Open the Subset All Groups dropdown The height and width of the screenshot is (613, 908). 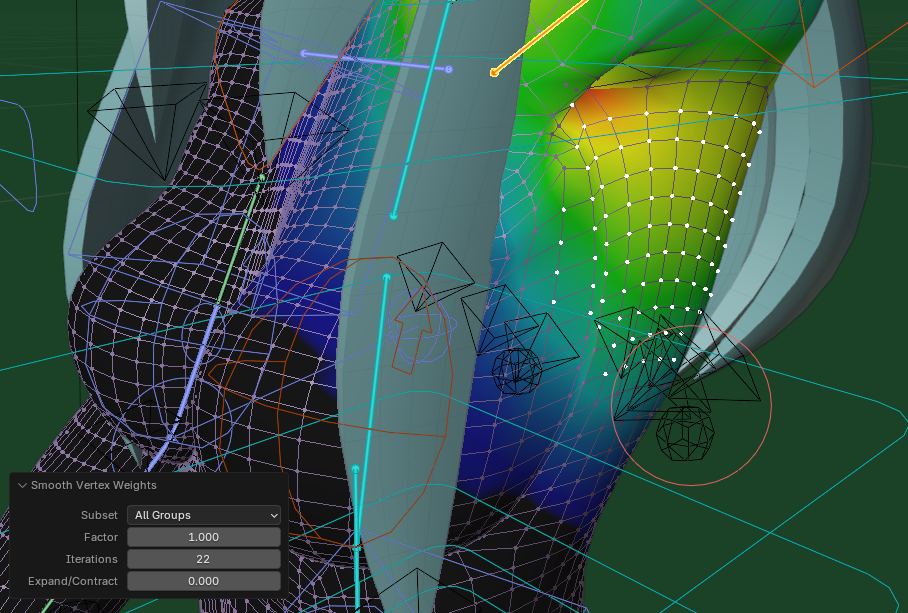point(204,515)
